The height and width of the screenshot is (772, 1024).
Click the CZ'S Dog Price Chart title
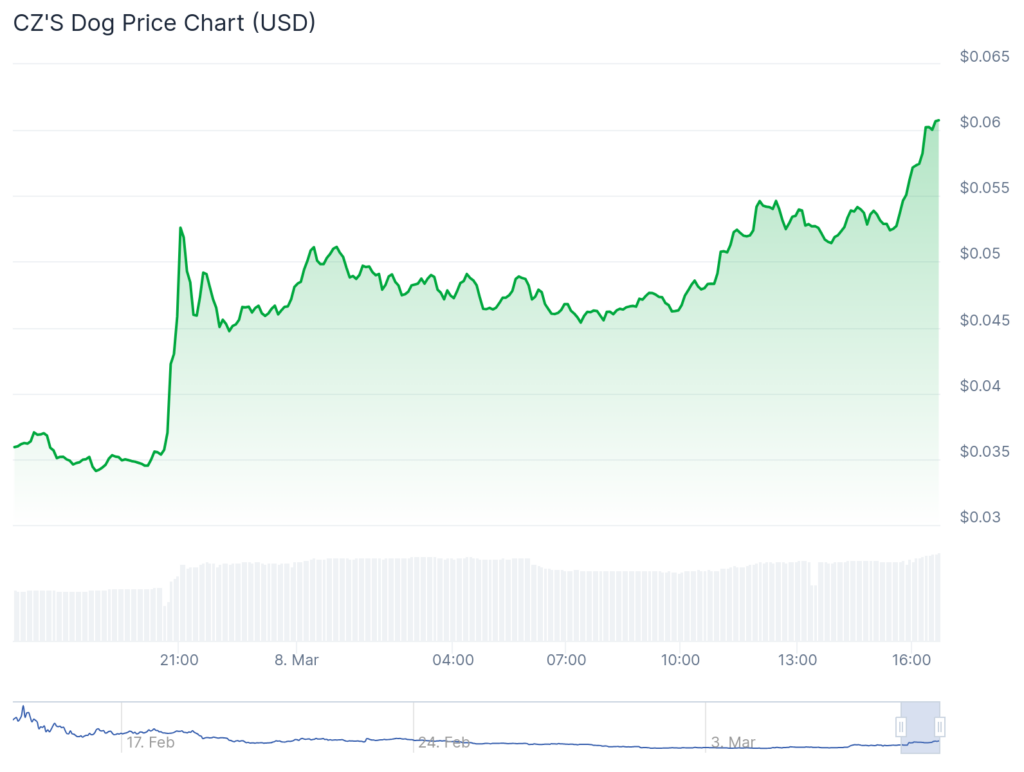[164, 22]
